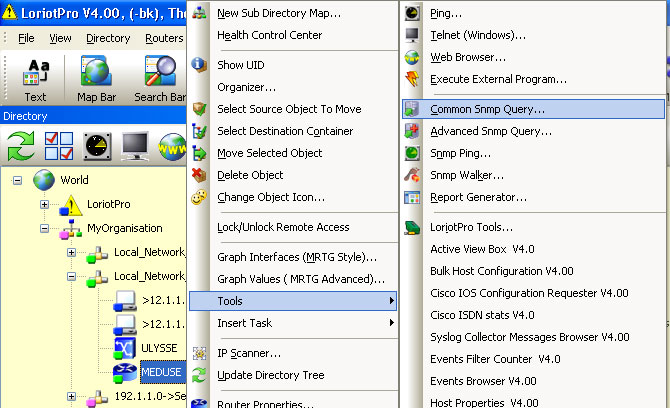The image size is (670, 408).
Task: Click the IP Scanner icon
Action: coord(199,353)
